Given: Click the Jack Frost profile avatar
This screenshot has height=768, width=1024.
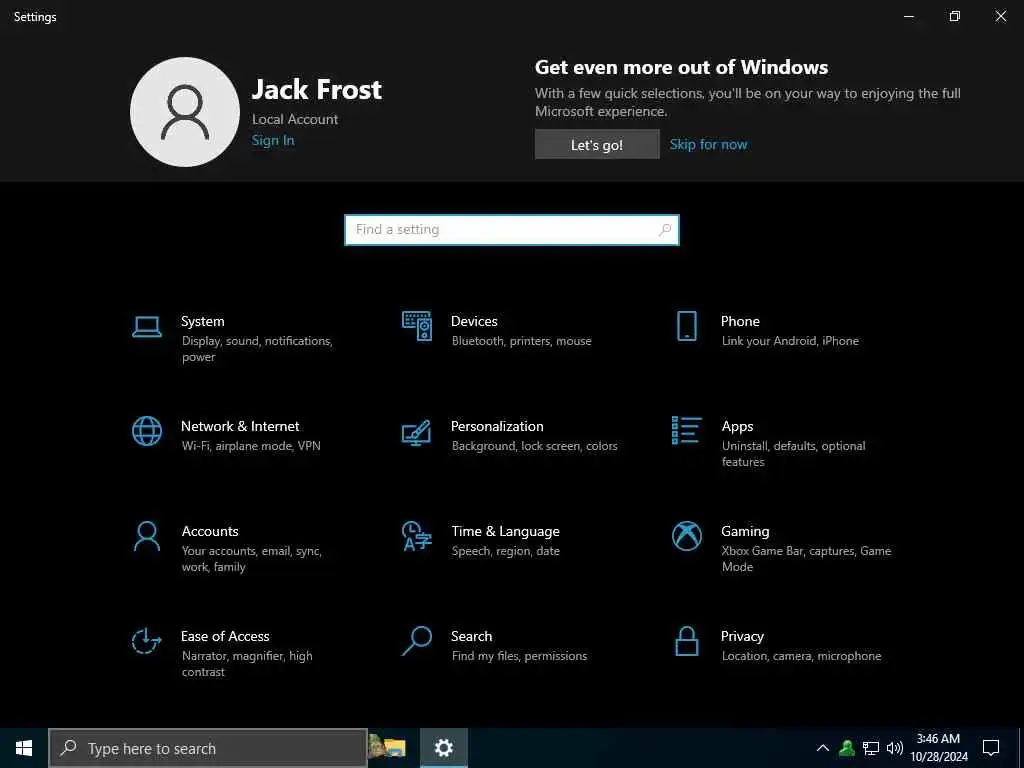Looking at the screenshot, I should point(185,112).
